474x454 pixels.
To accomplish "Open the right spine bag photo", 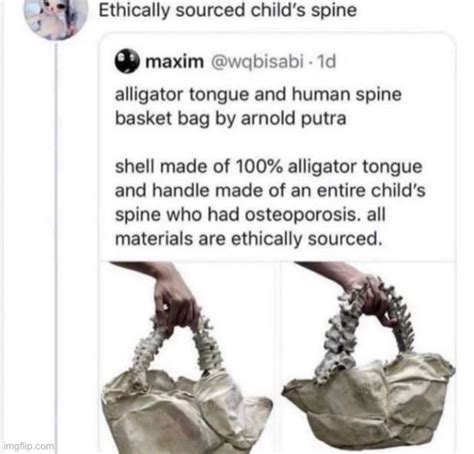I will click(x=368, y=358).
